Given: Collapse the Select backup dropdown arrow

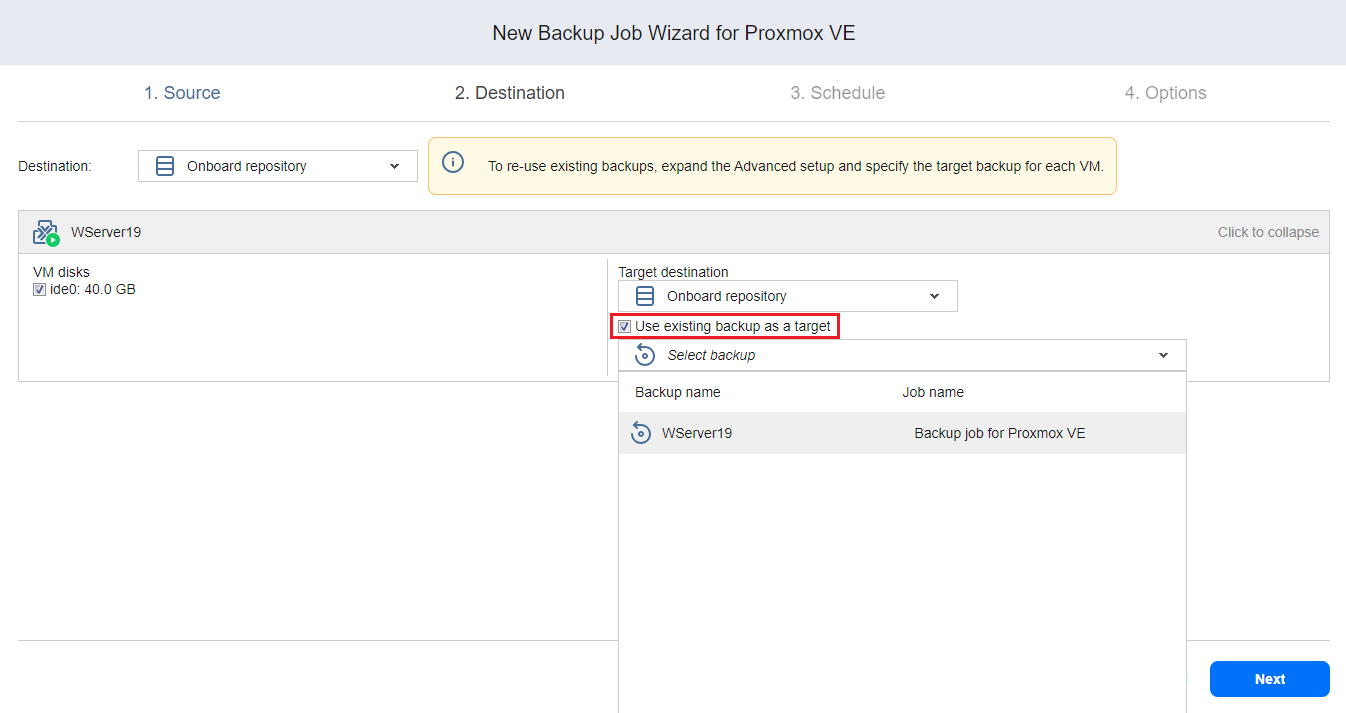Looking at the screenshot, I should click(x=1163, y=355).
